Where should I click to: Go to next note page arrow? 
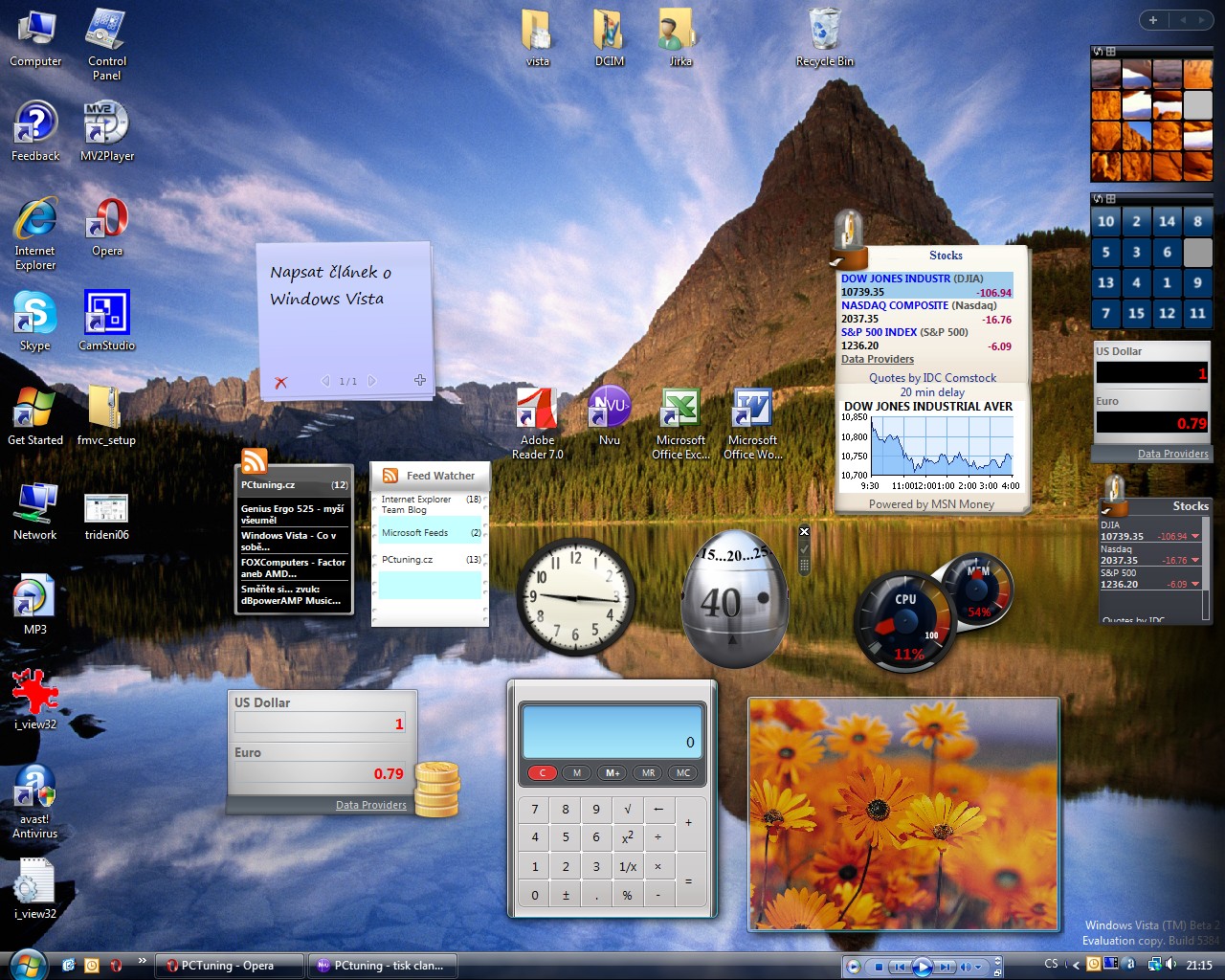(372, 381)
